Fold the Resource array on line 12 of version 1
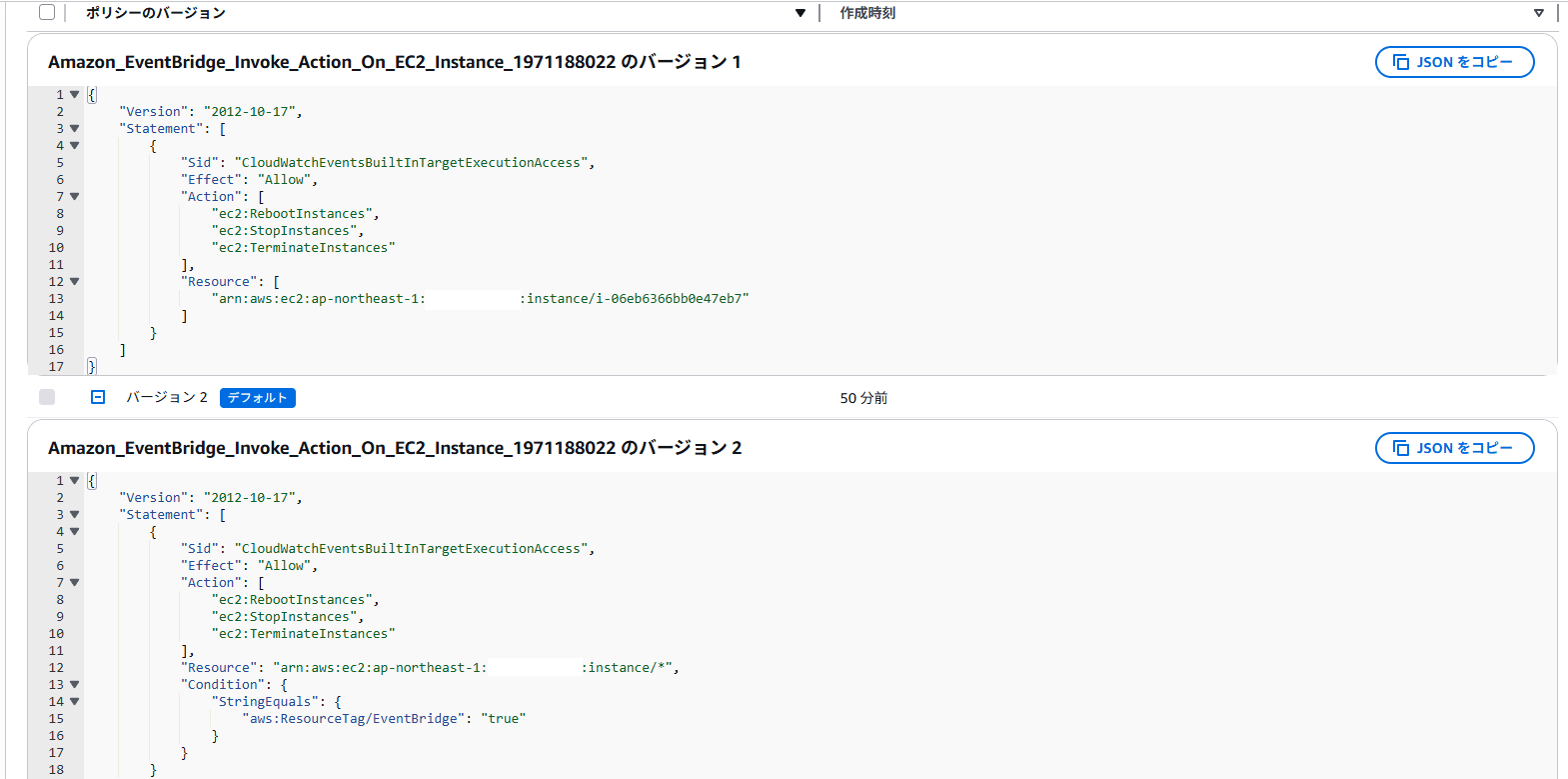Viewport: 1568px width, 779px height. pos(75,282)
